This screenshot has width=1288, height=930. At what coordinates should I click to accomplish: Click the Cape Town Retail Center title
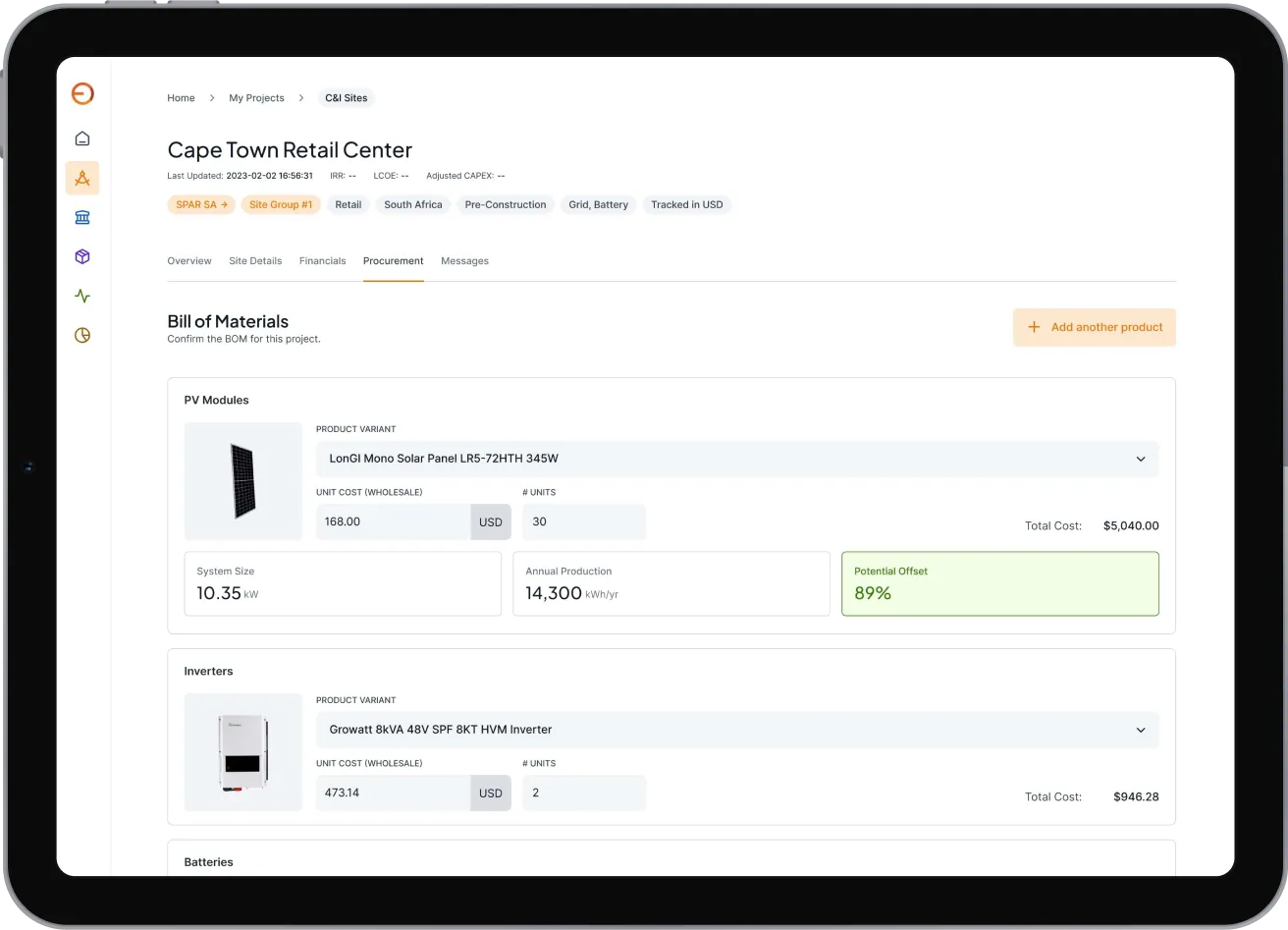point(290,150)
